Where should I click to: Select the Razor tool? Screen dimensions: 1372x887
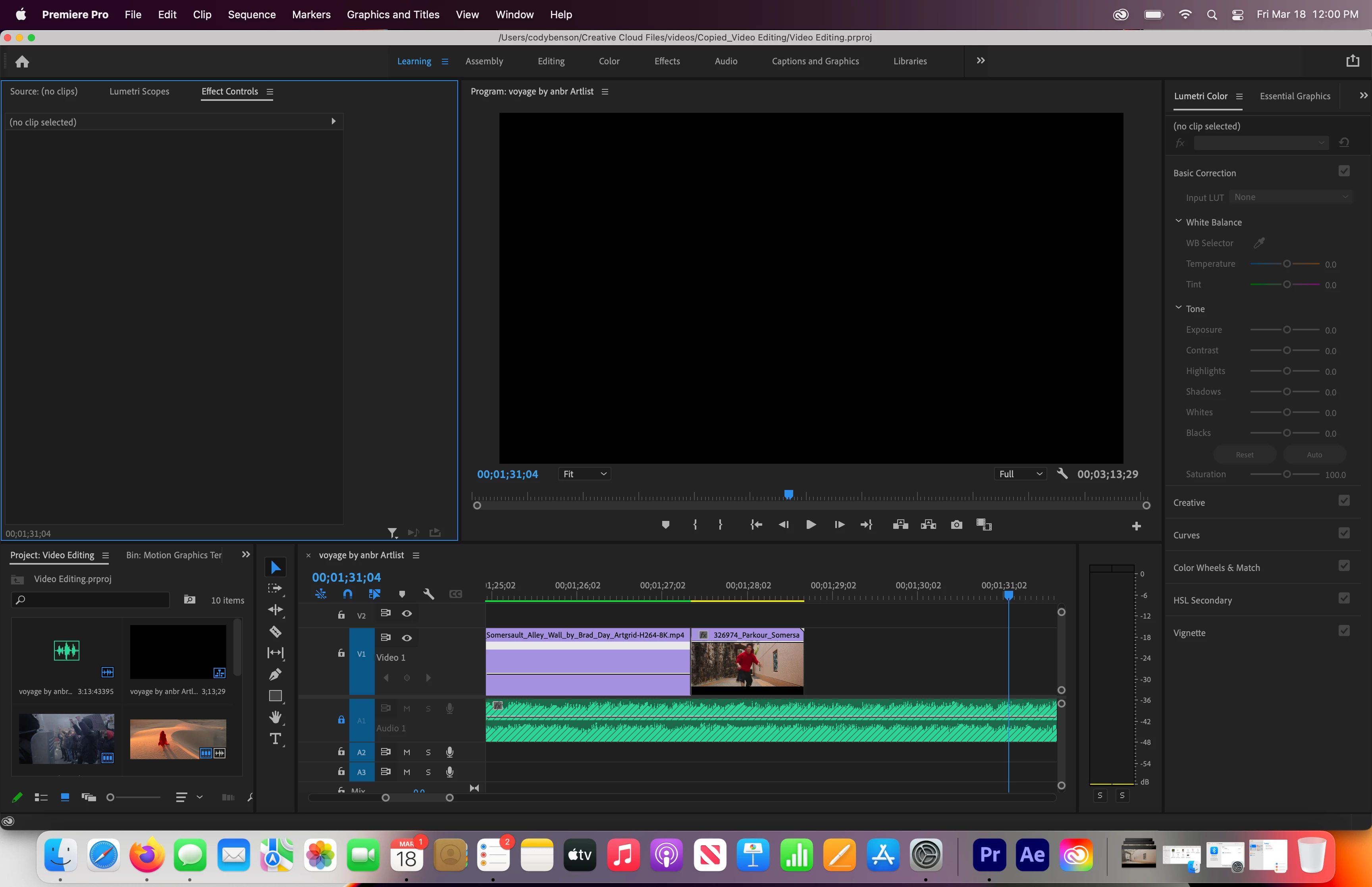click(x=275, y=631)
